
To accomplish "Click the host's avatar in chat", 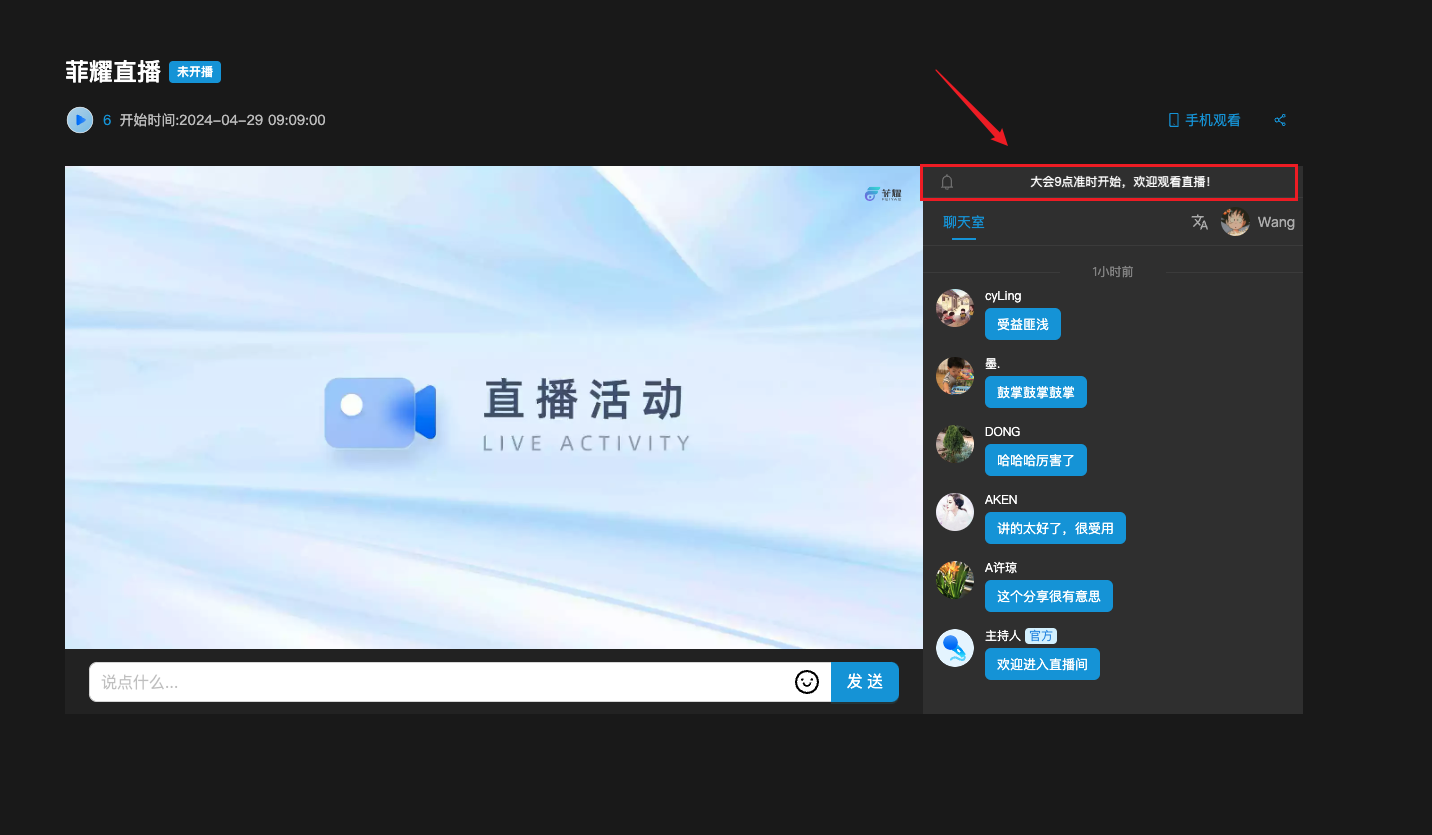I will 955,648.
